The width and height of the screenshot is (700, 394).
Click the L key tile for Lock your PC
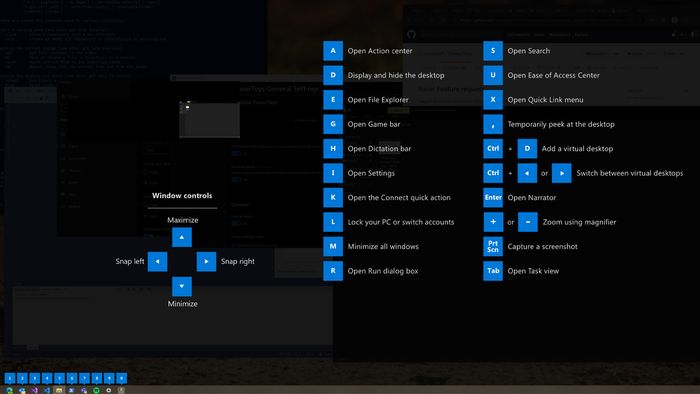(333, 222)
